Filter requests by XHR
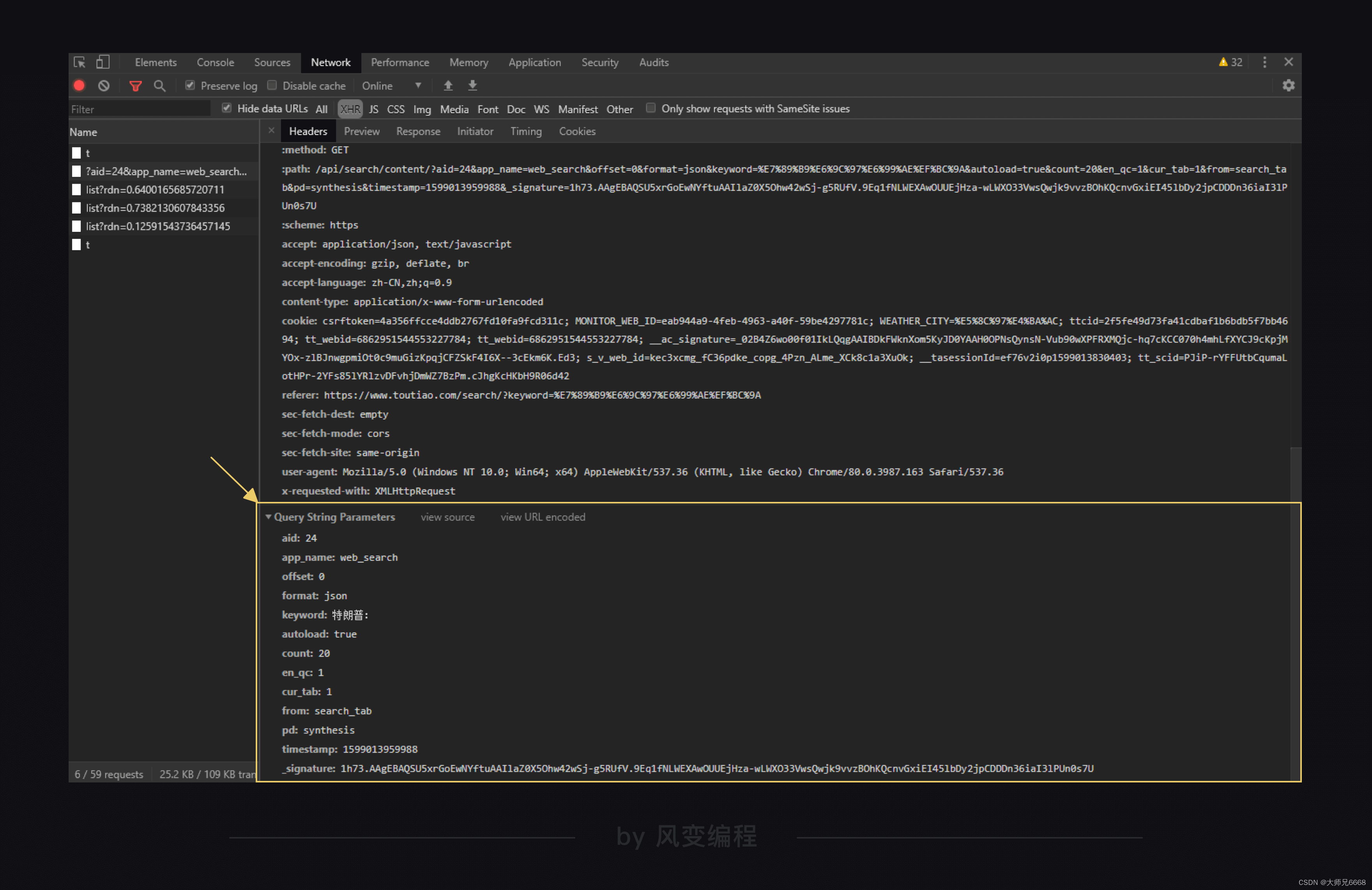This screenshot has height=890, width=1372. (350, 109)
